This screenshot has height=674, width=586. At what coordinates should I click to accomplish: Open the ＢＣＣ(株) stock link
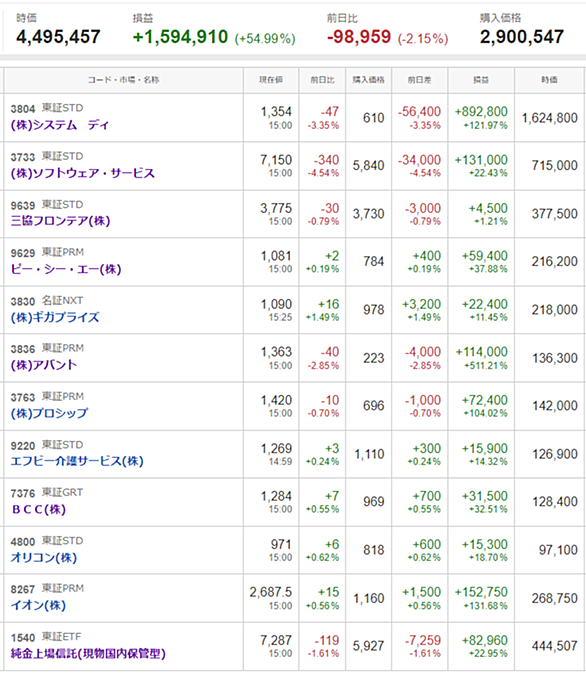point(38,509)
